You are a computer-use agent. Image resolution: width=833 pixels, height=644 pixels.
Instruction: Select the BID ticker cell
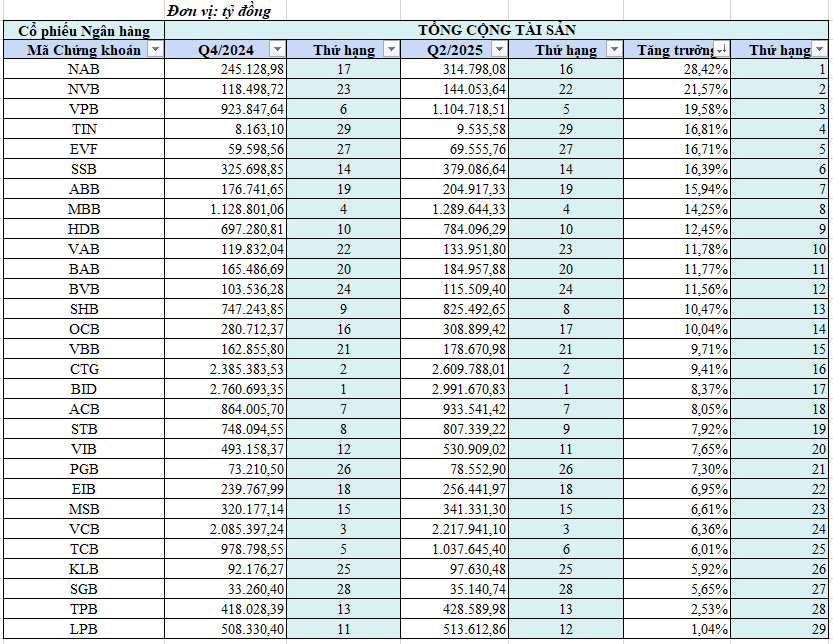point(84,389)
